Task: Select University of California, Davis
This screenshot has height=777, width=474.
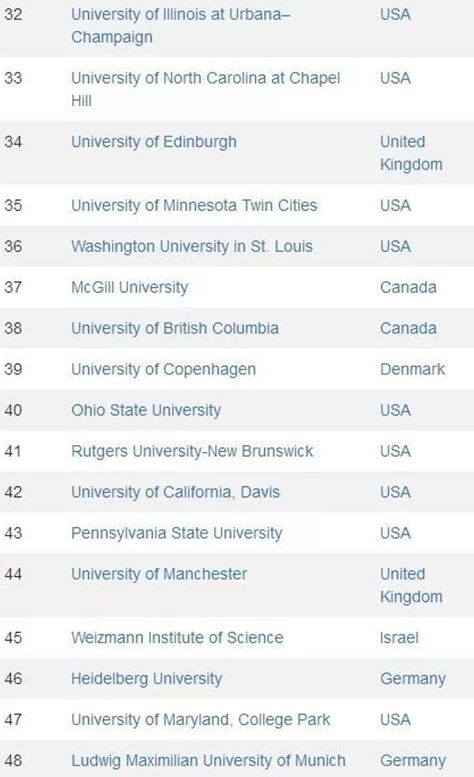Action: [x=175, y=492]
